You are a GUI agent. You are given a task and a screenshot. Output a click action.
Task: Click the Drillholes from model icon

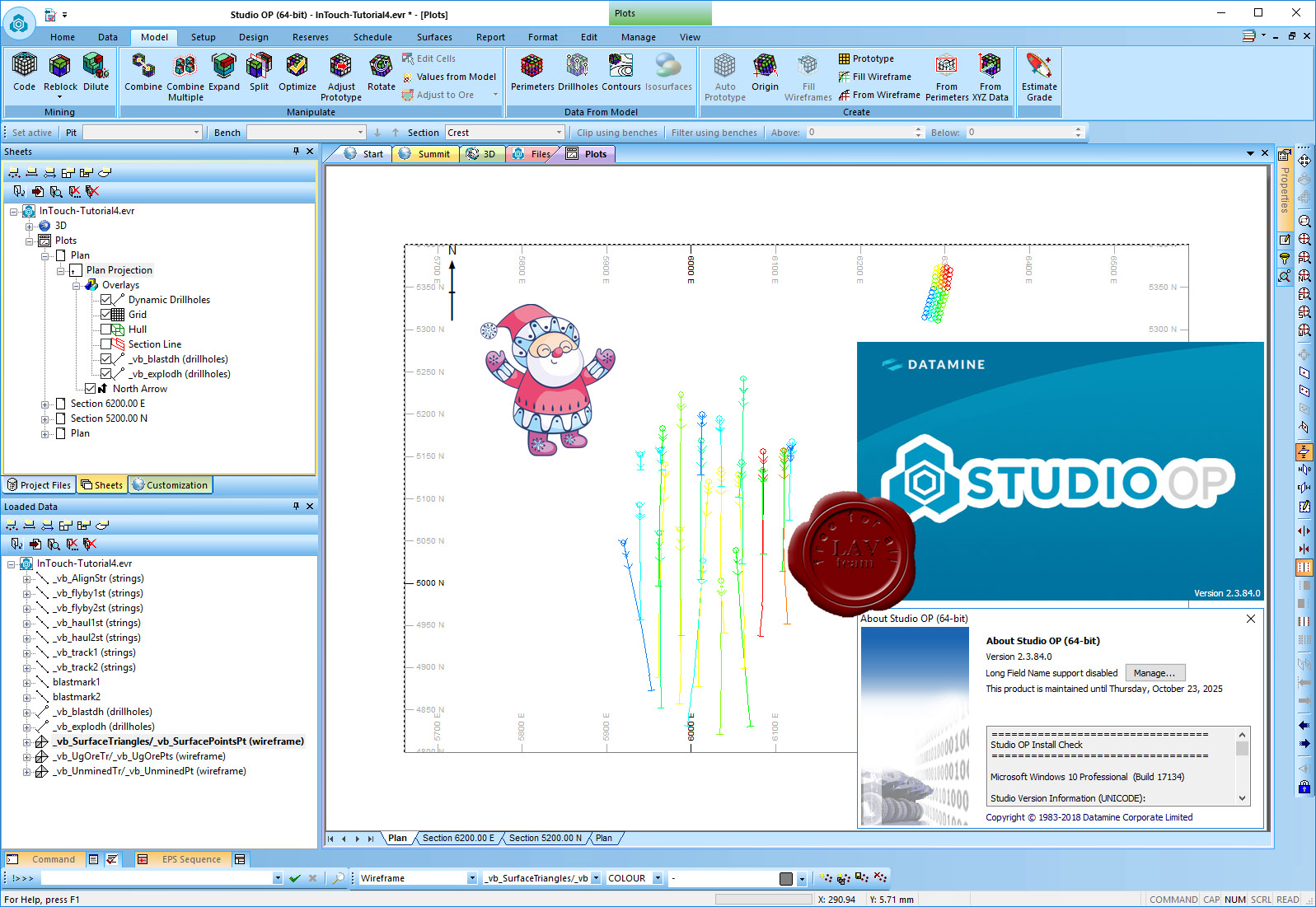[x=578, y=72]
